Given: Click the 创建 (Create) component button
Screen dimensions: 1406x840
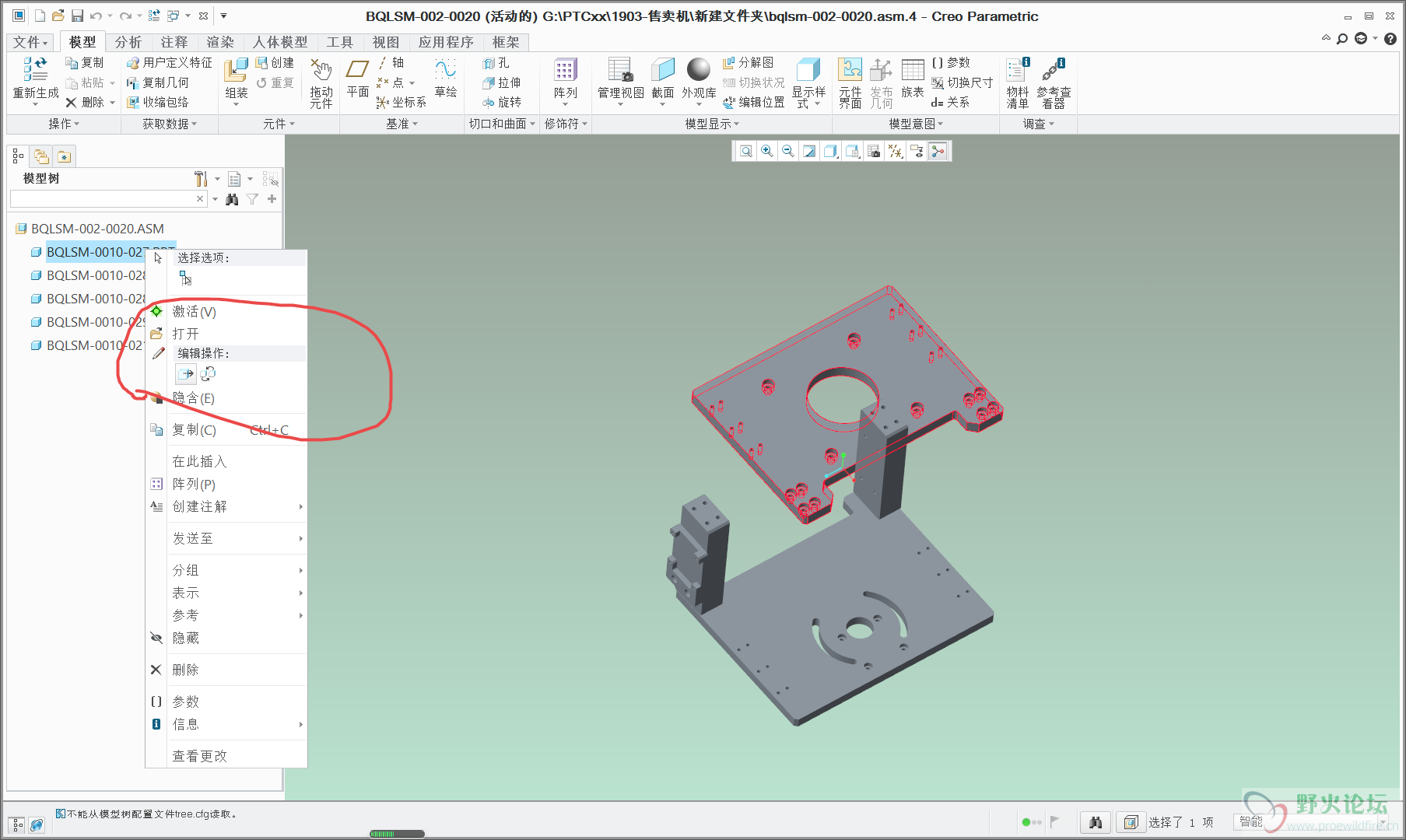Looking at the screenshot, I should (x=275, y=63).
